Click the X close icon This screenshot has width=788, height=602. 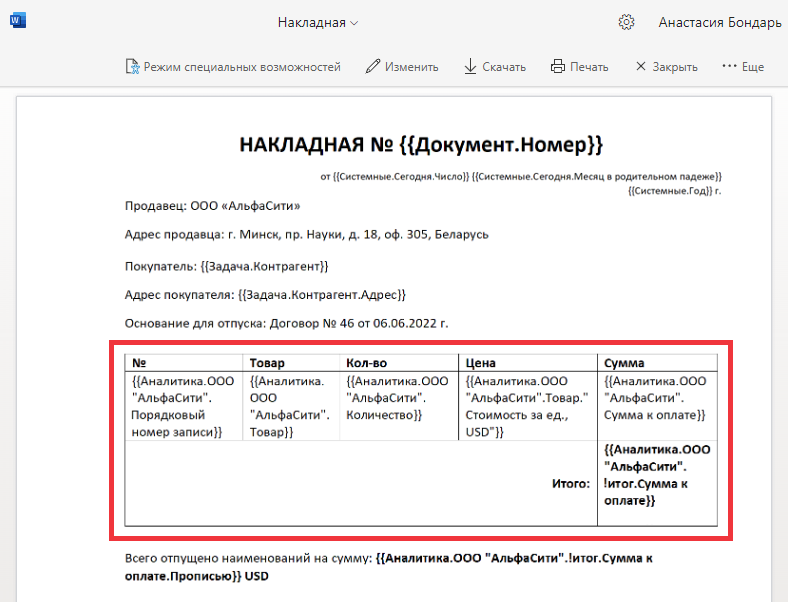[x=641, y=66]
